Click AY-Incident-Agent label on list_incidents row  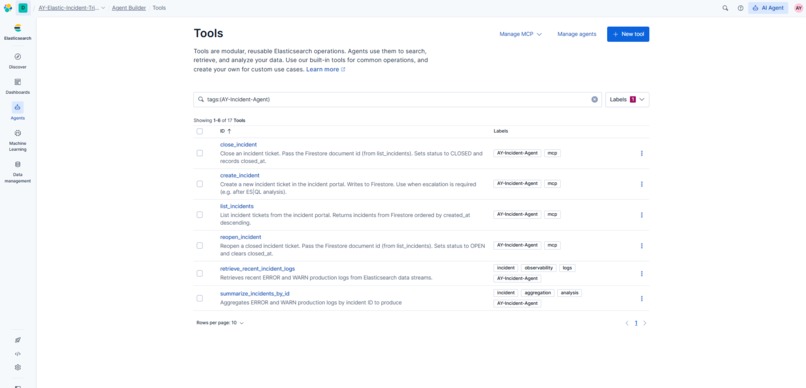(517, 214)
